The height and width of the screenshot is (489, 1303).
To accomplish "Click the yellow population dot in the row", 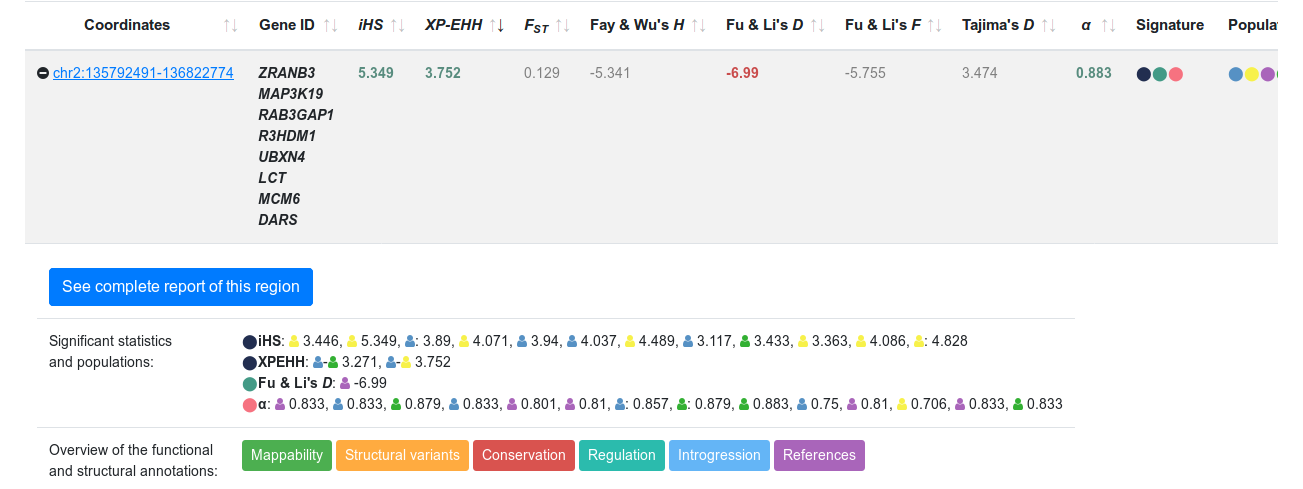I will [x=1252, y=74].
